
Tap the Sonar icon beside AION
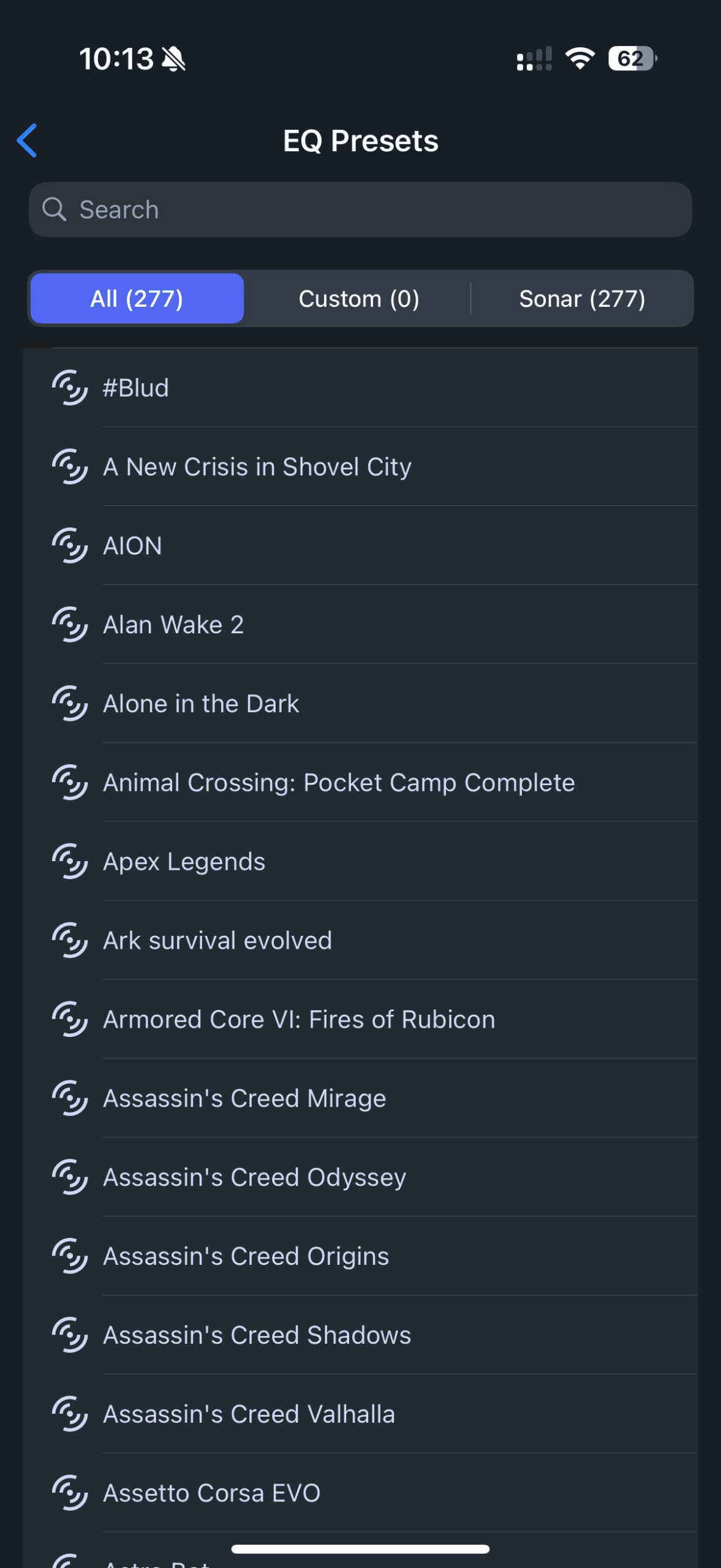pos(70,546)
